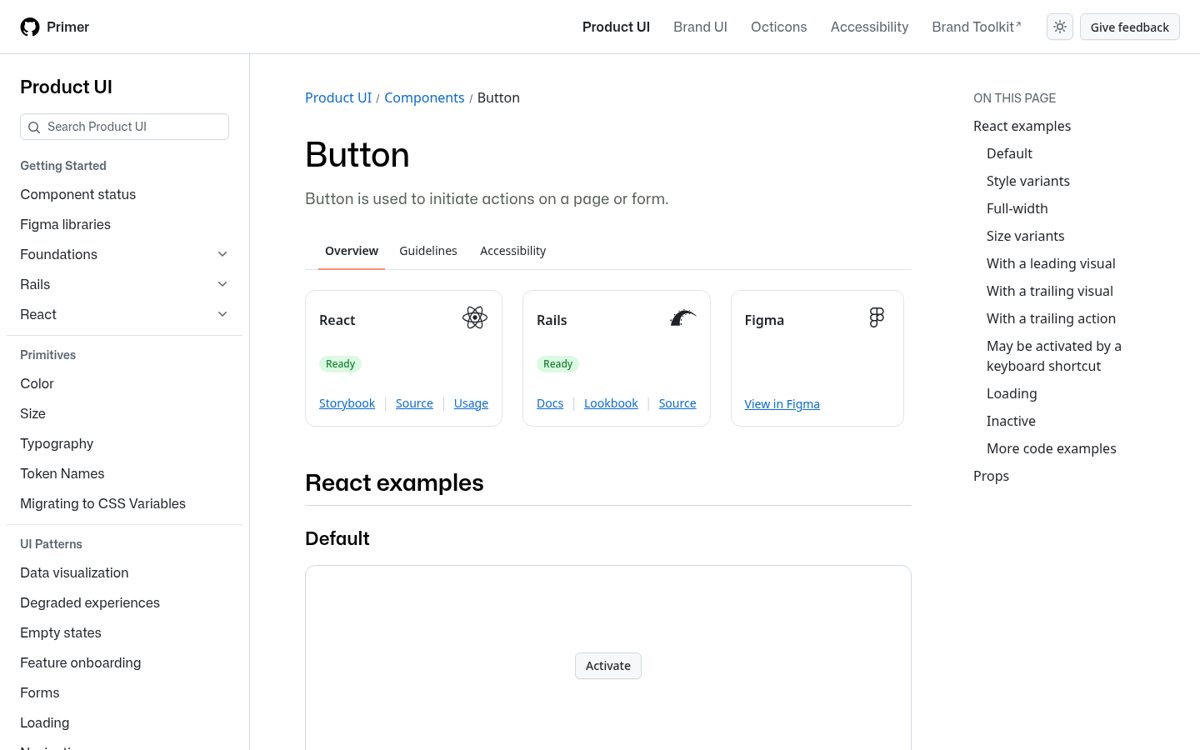Viewport: 1200px width, 750px height.
Task: Open the Rails Docs link
Action: (x=550, y=403)
